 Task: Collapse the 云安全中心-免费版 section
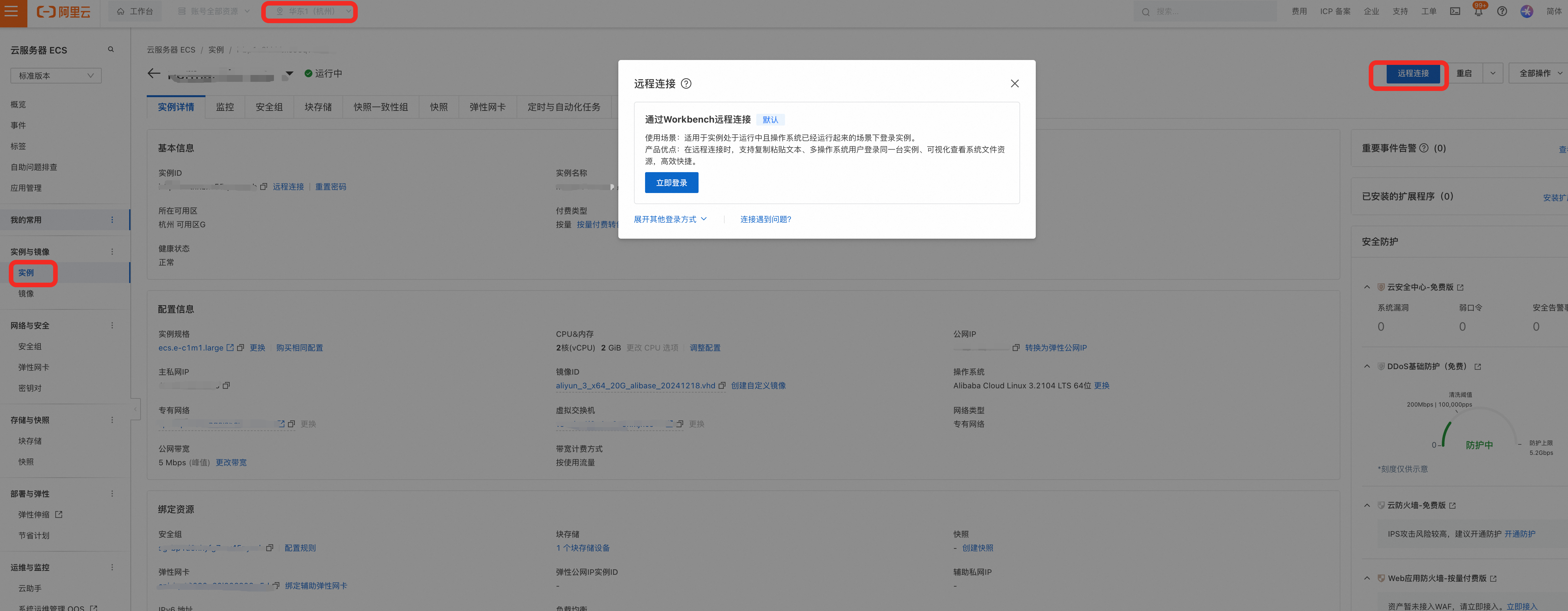point(1367,287)
